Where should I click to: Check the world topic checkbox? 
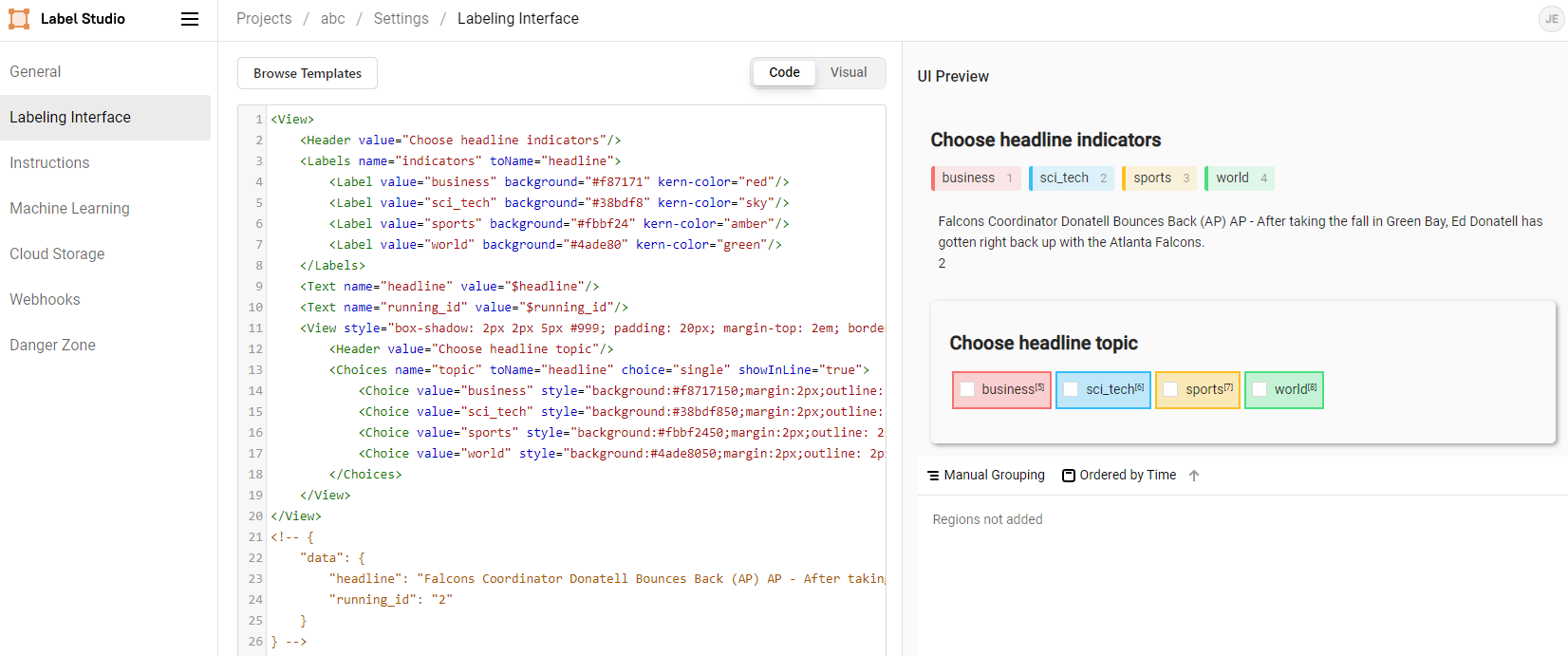(x=1260, y=389)
